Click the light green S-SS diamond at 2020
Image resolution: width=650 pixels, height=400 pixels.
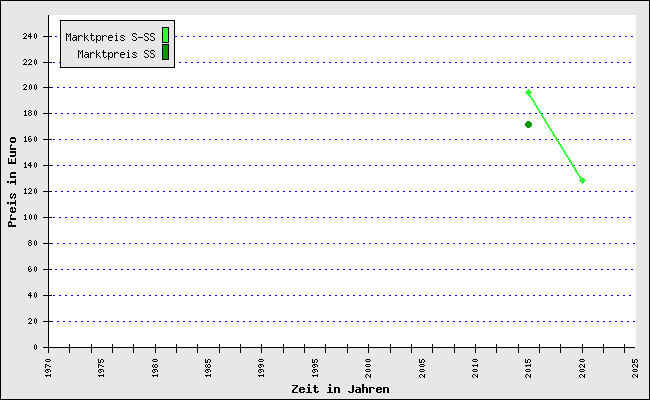point(582,180)
